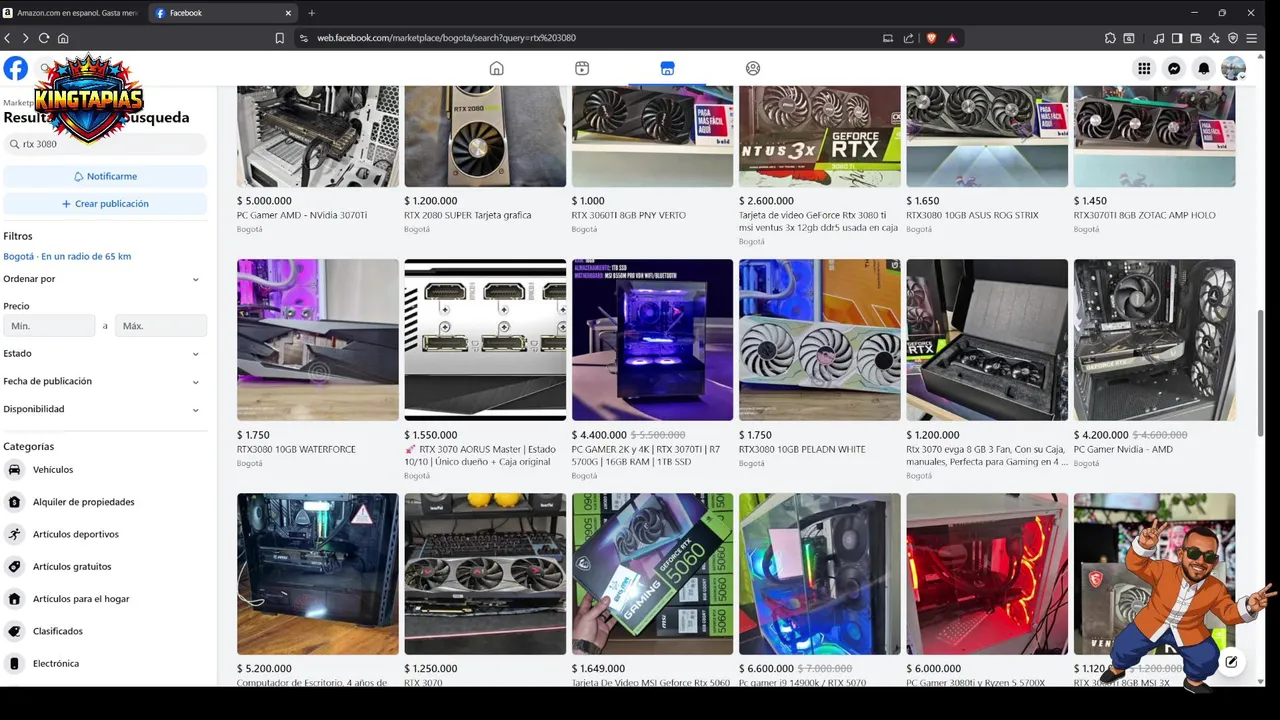Click the Bogotá radius location link
Screen dimensions: 1280x720
pos(67,257)
